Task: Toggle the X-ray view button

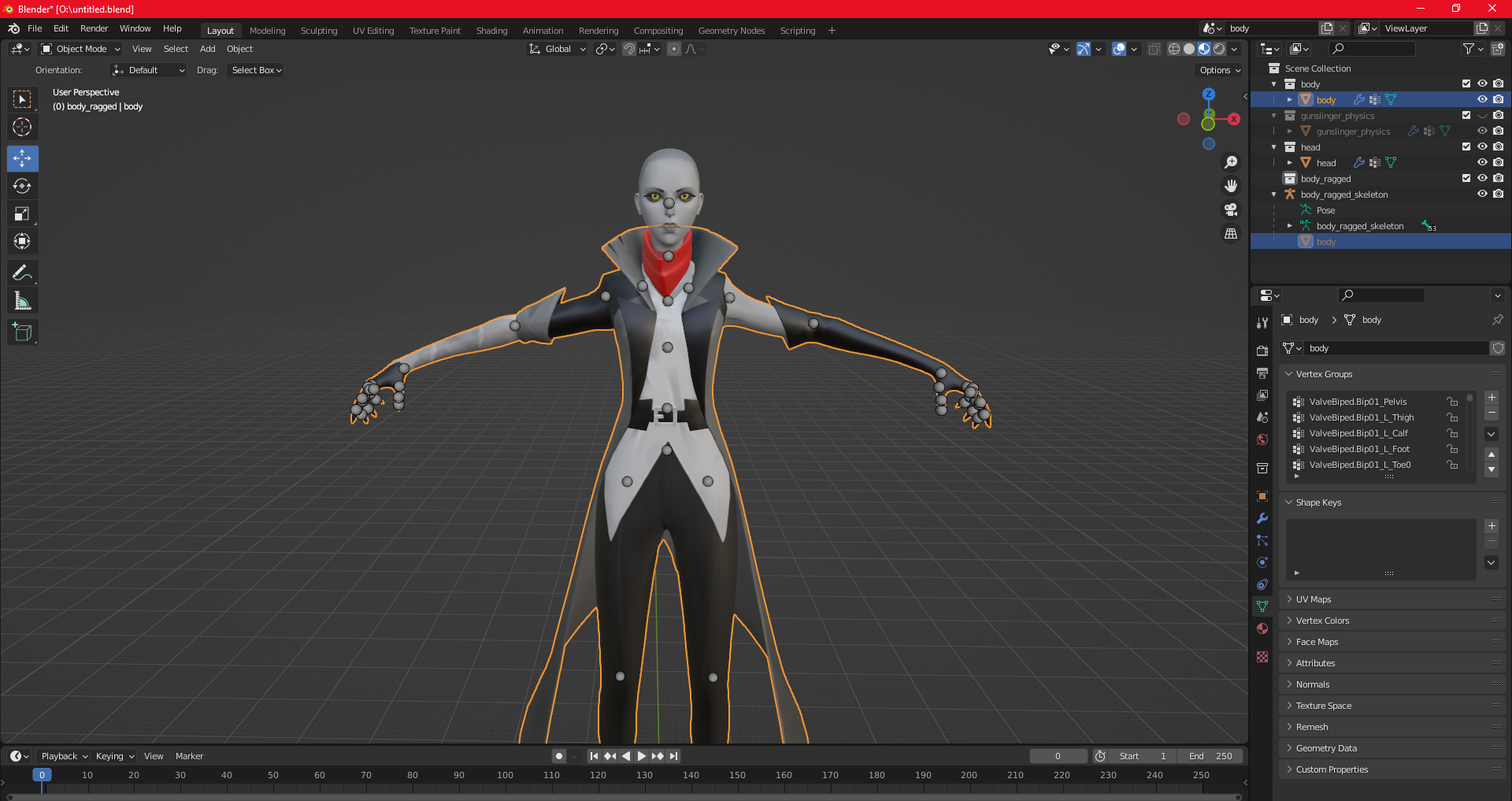Action: (1154, 49)
